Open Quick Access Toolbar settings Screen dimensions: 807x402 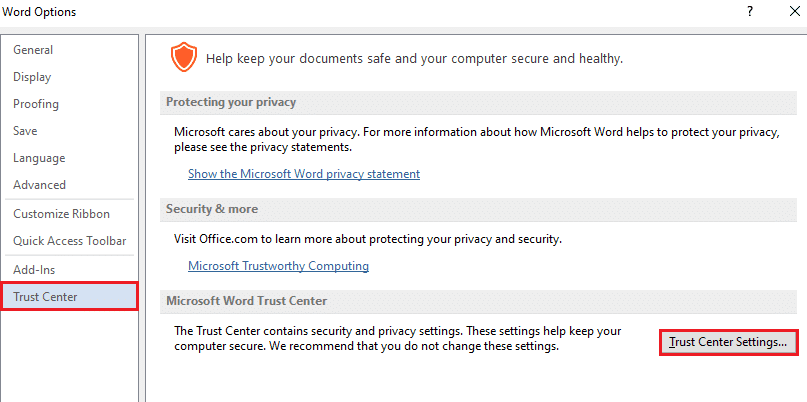[x=69, y=241]
